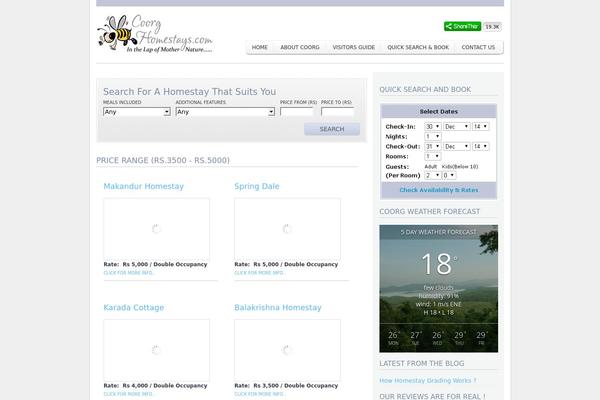This screenshot has height=400, width=600.
Task: Open the HOME menu item
Action: 259,47
